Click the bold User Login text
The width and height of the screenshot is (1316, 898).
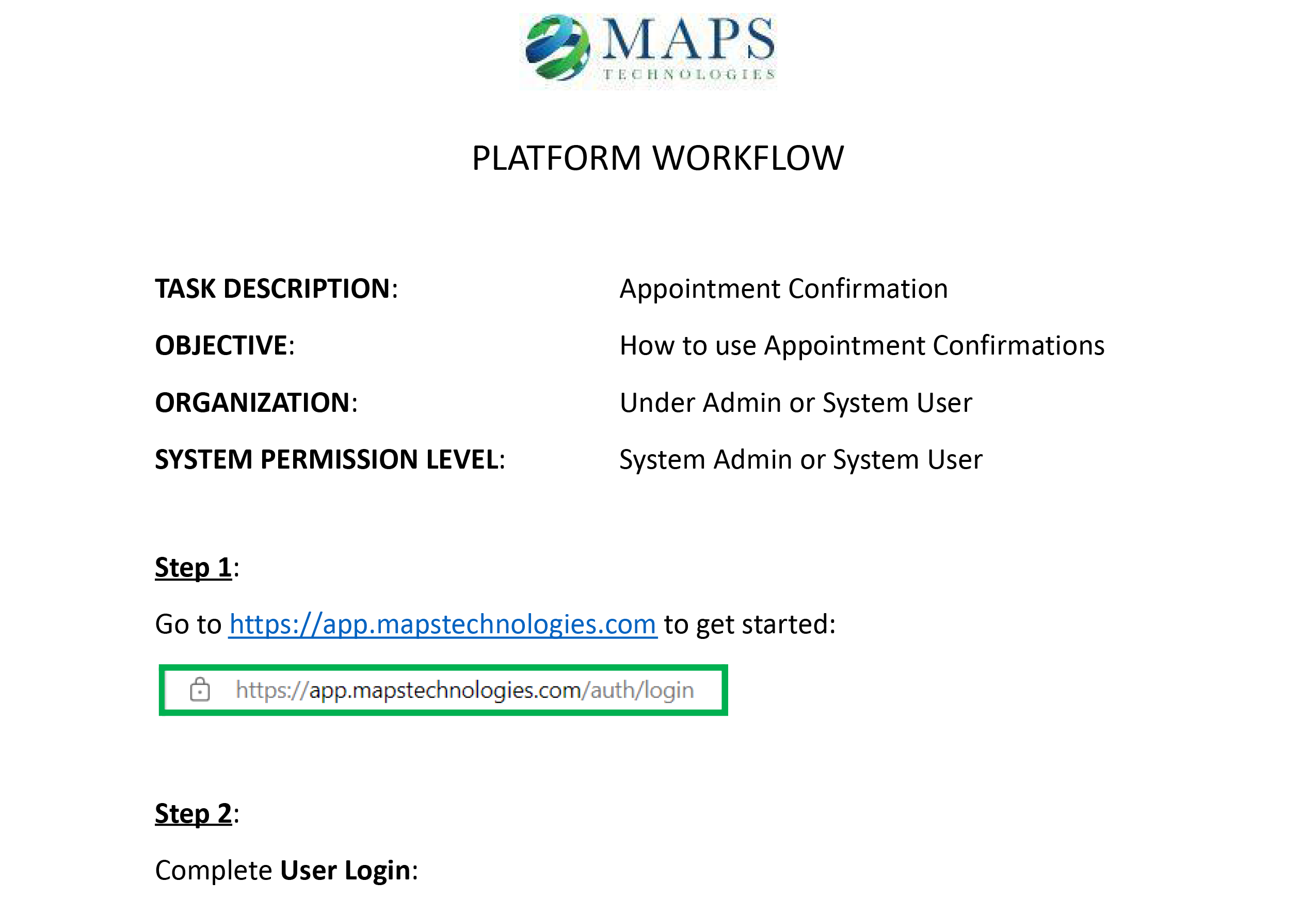(345, 870)
